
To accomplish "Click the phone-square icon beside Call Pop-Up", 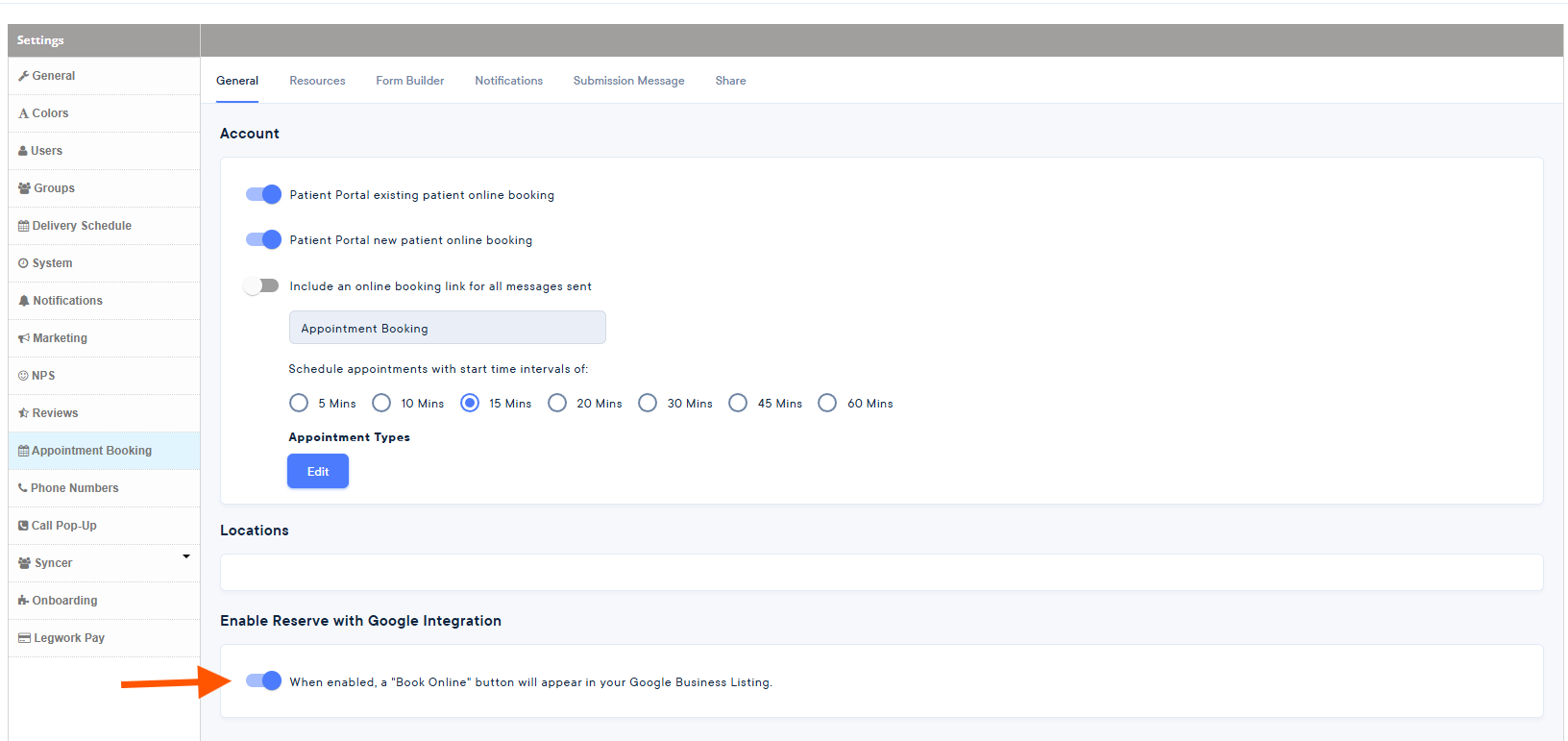I will coord(24,526).
